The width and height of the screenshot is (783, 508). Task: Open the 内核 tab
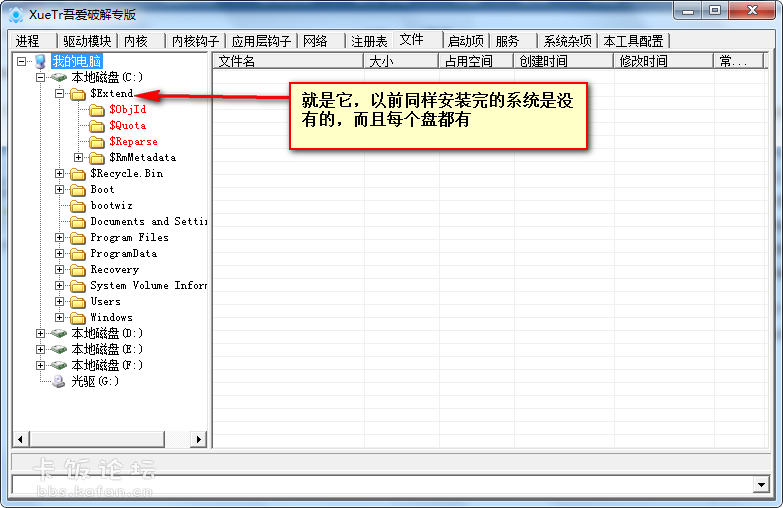click(141, 41)
